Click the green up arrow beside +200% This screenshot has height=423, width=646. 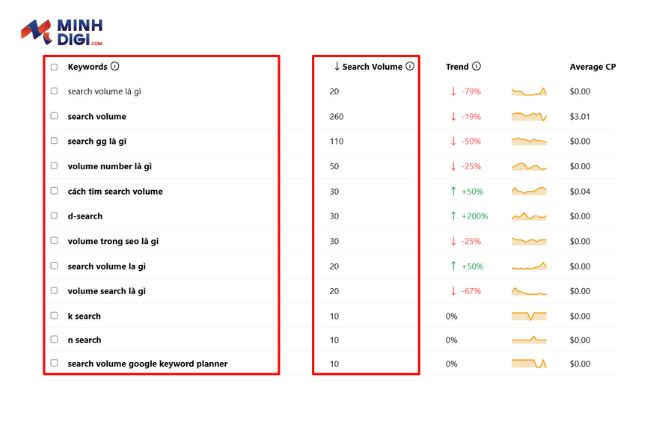(453, 216)
